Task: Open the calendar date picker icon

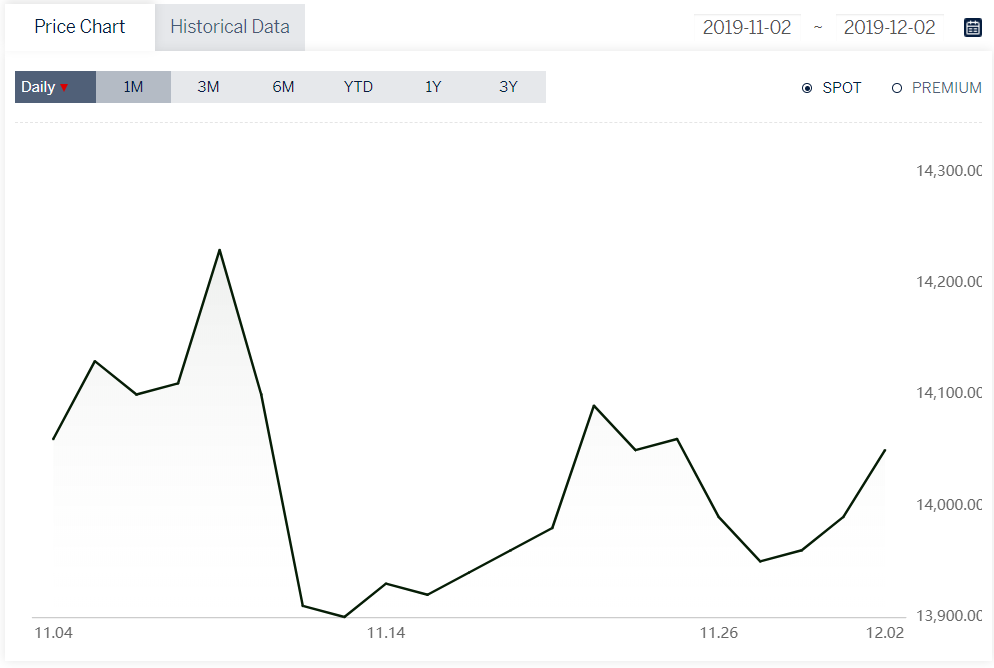Action: [972, 27]
